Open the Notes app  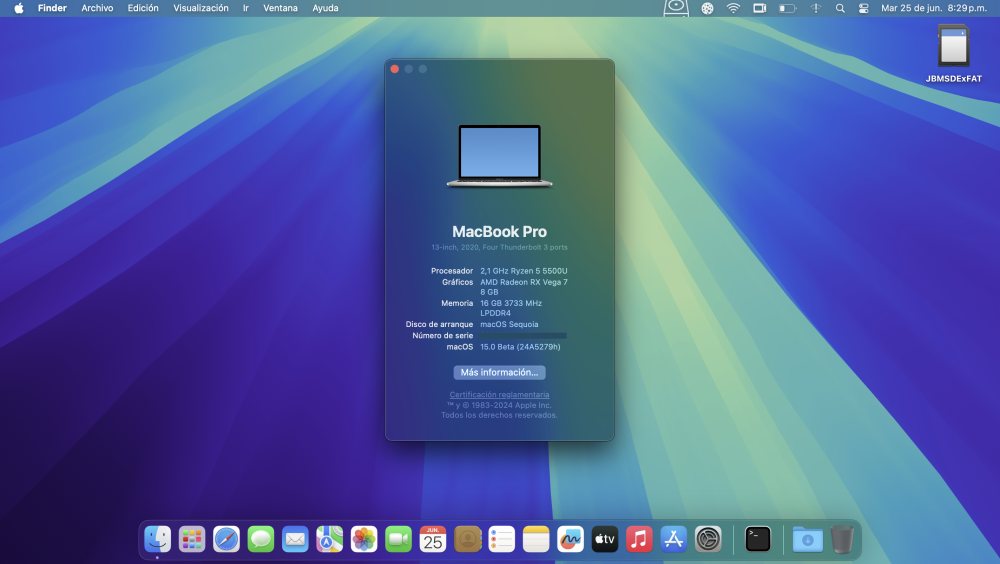click(536, 539)
